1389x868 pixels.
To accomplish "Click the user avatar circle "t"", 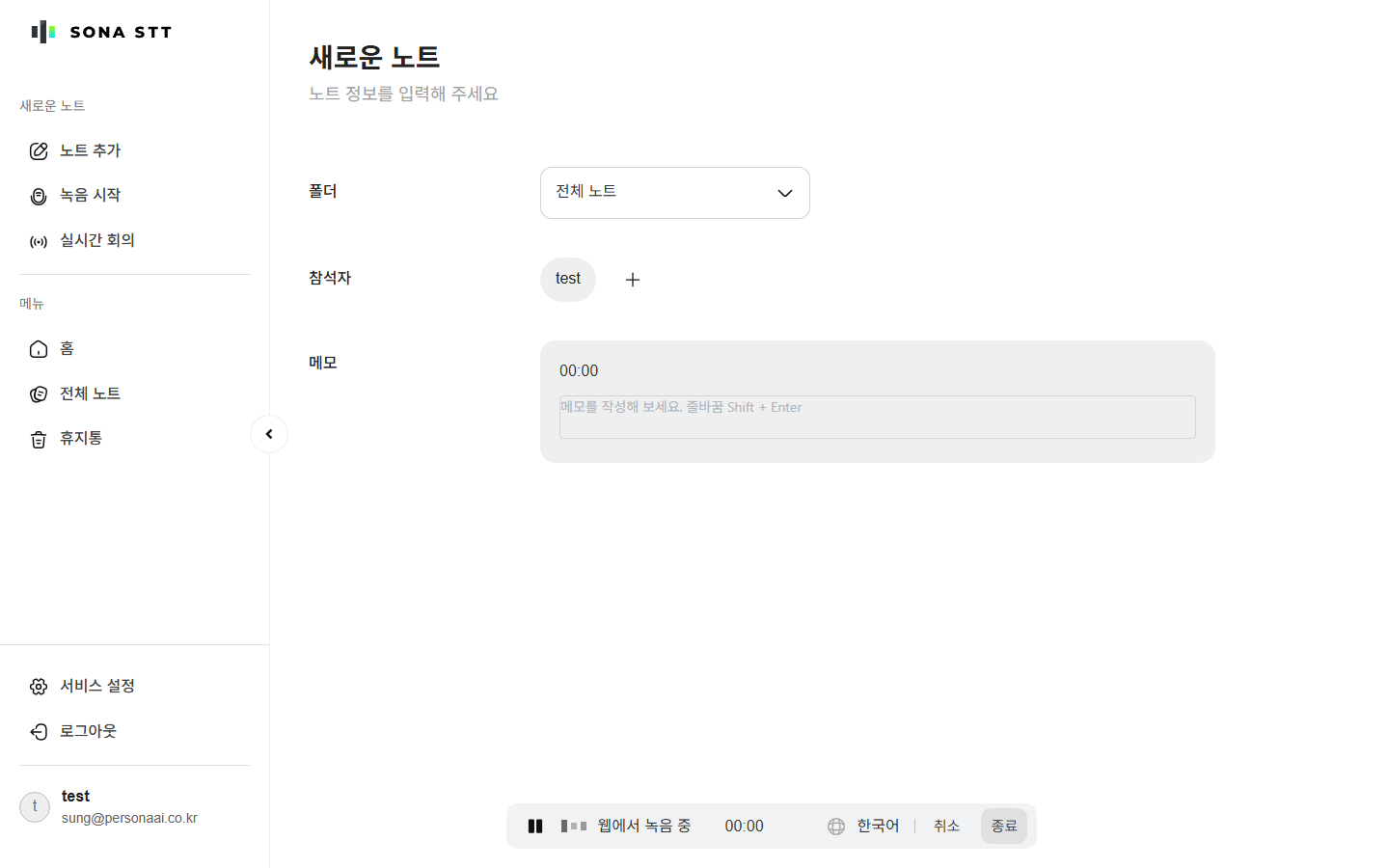I will coord(35,806).
